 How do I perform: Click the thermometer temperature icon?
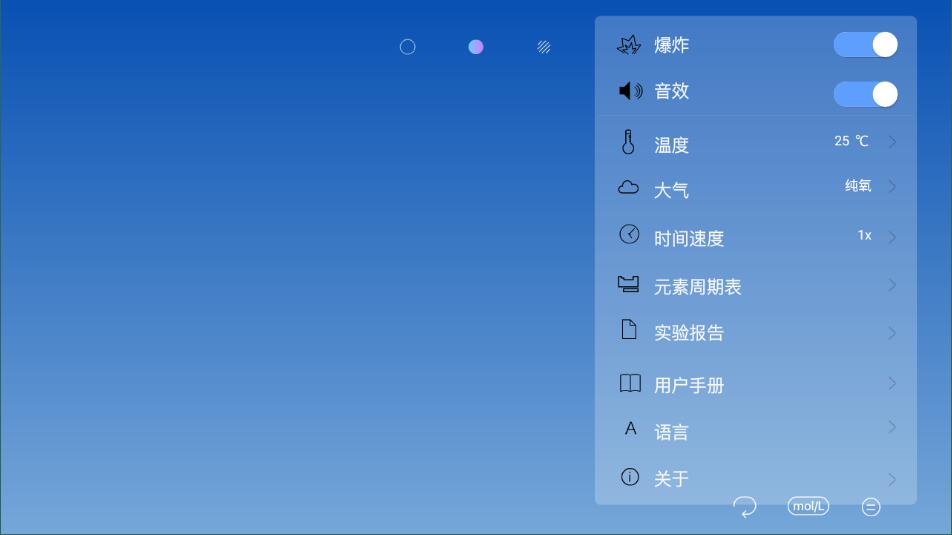click(x=628, y=143)
